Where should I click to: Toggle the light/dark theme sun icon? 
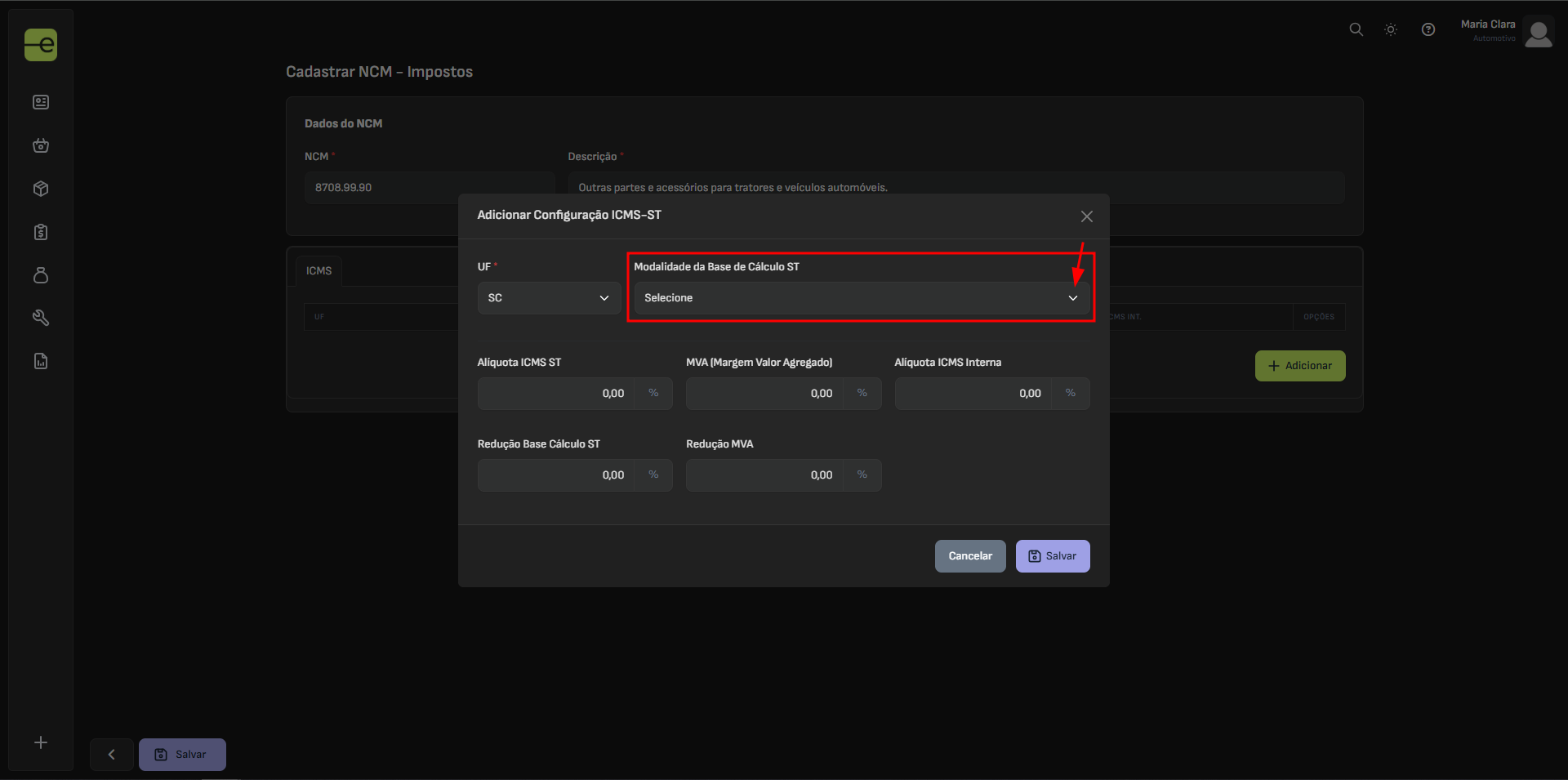coord(1391,29)
